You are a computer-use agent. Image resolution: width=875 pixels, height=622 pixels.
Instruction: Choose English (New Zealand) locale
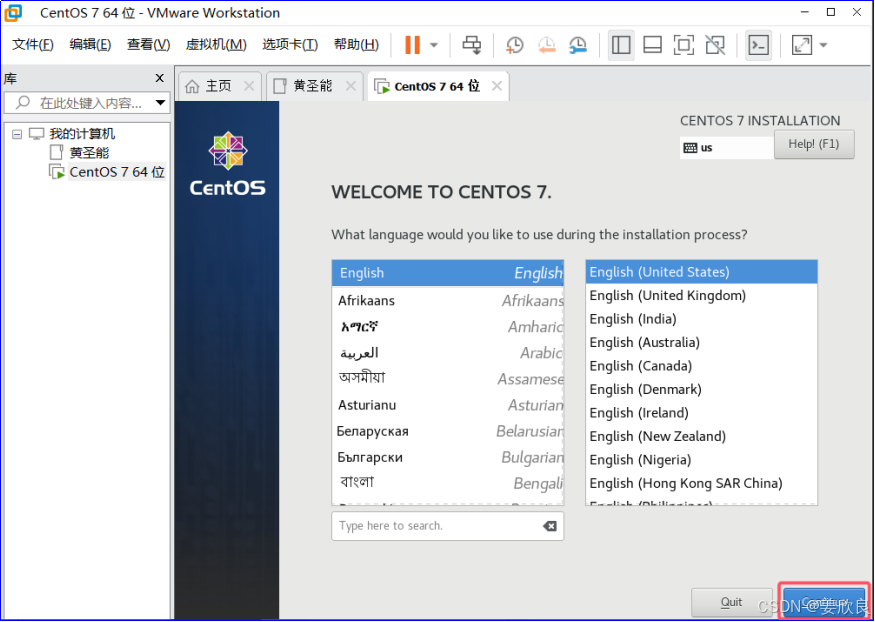tap(701, 436)
